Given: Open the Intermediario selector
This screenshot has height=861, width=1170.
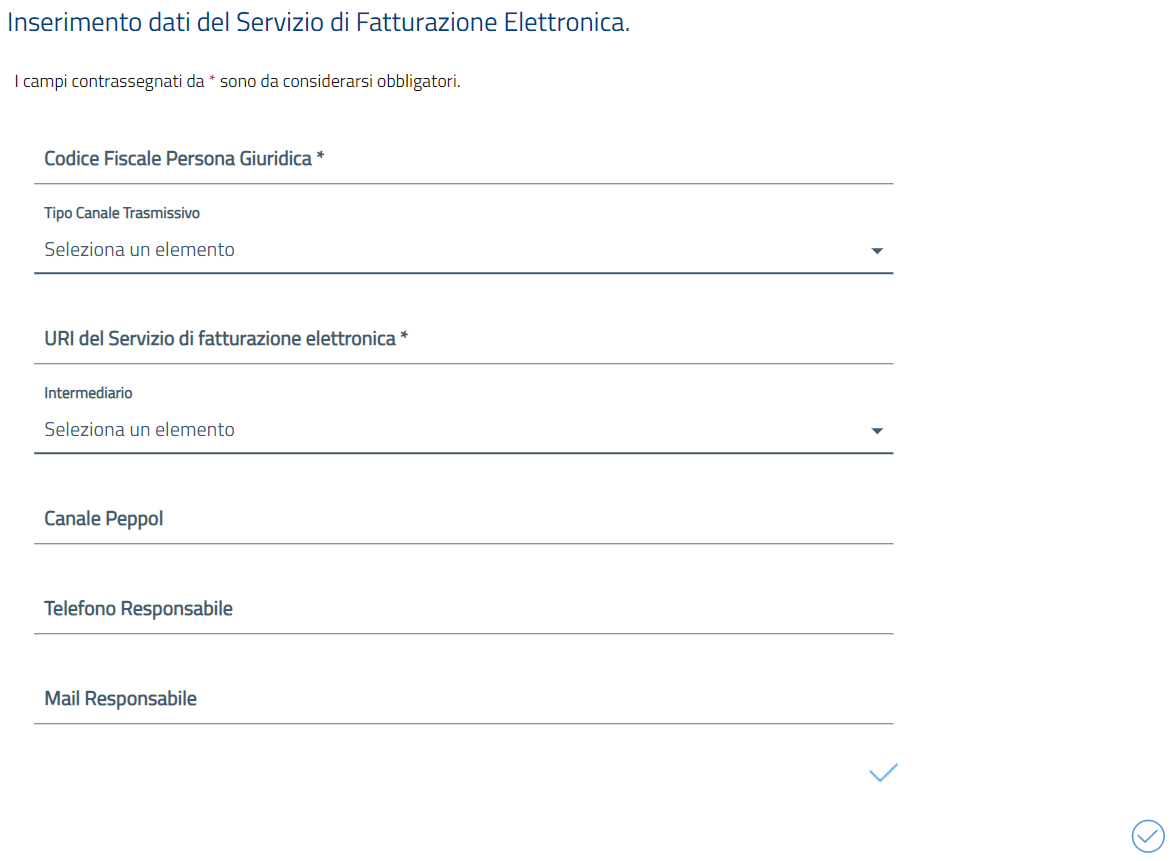Looking at the screenshot, I should pos(460,429).
